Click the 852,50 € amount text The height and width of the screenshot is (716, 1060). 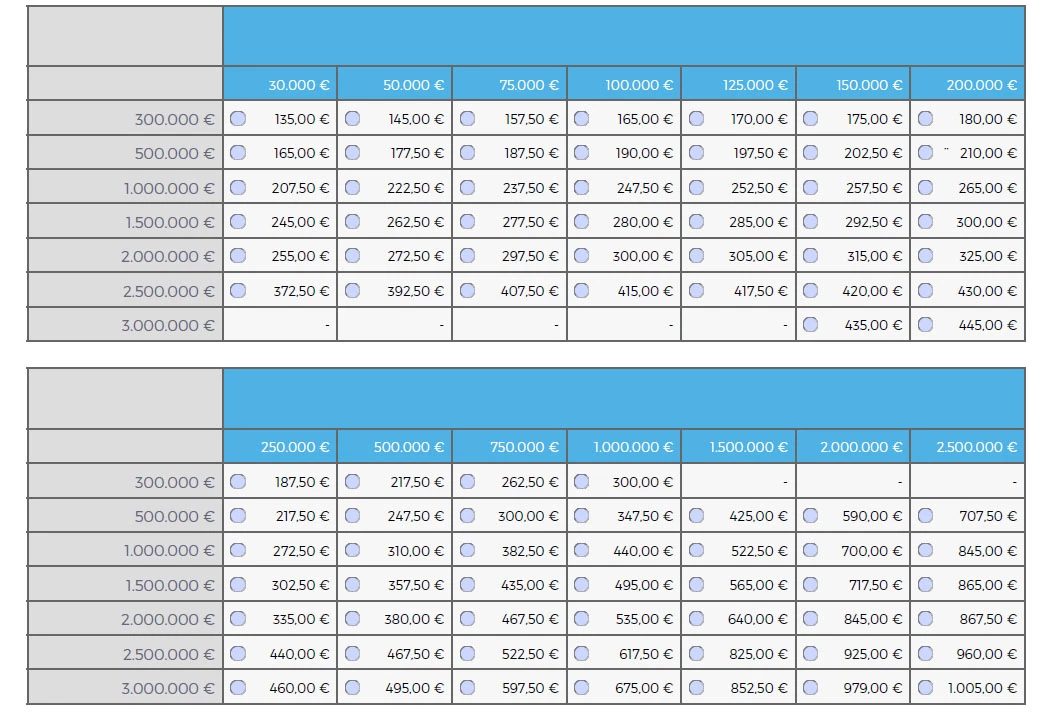759,688
